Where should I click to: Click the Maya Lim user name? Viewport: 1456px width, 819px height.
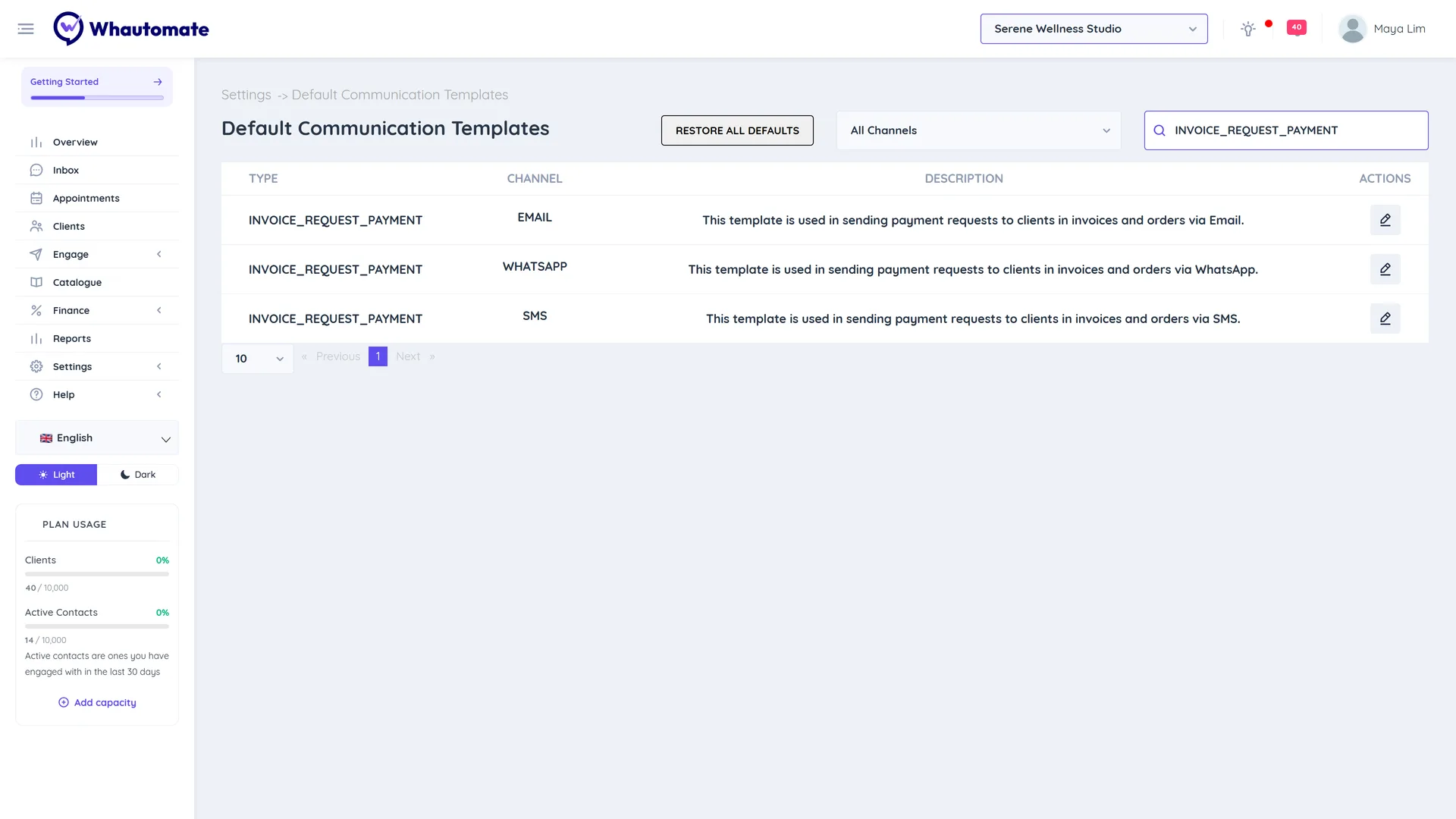click(x=1399, y=29)
